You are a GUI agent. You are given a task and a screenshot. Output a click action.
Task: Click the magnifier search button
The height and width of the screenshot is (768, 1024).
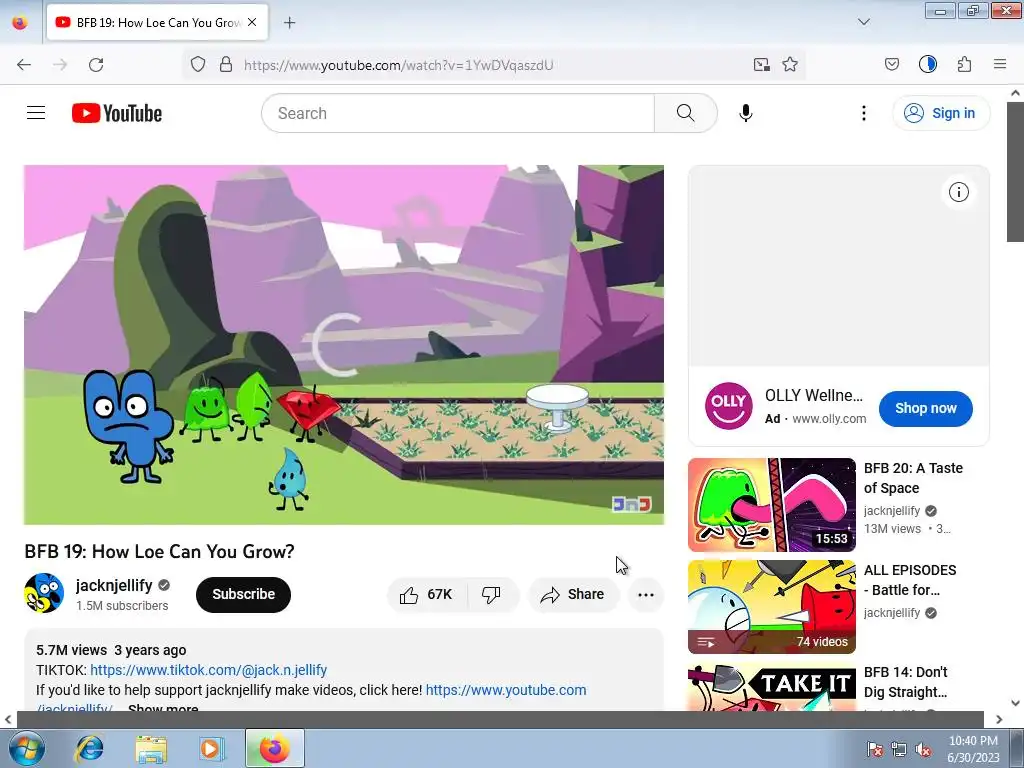(x=685, y=113)
